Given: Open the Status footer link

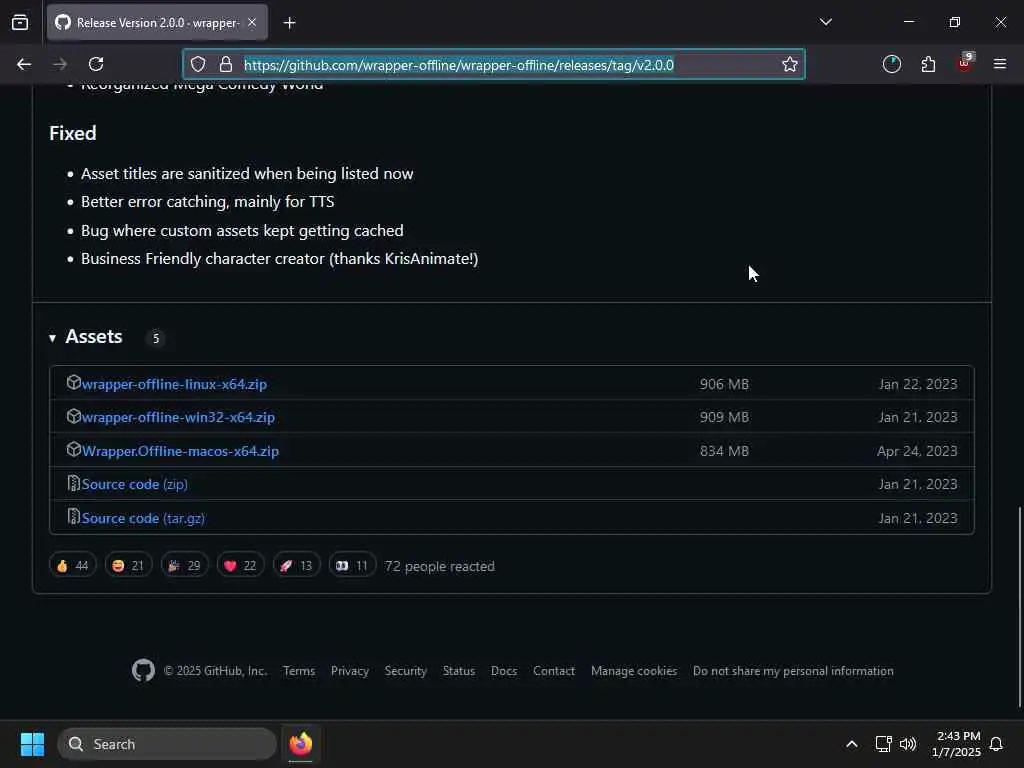Looking at the screenshot, I should (x=458, y=671).
